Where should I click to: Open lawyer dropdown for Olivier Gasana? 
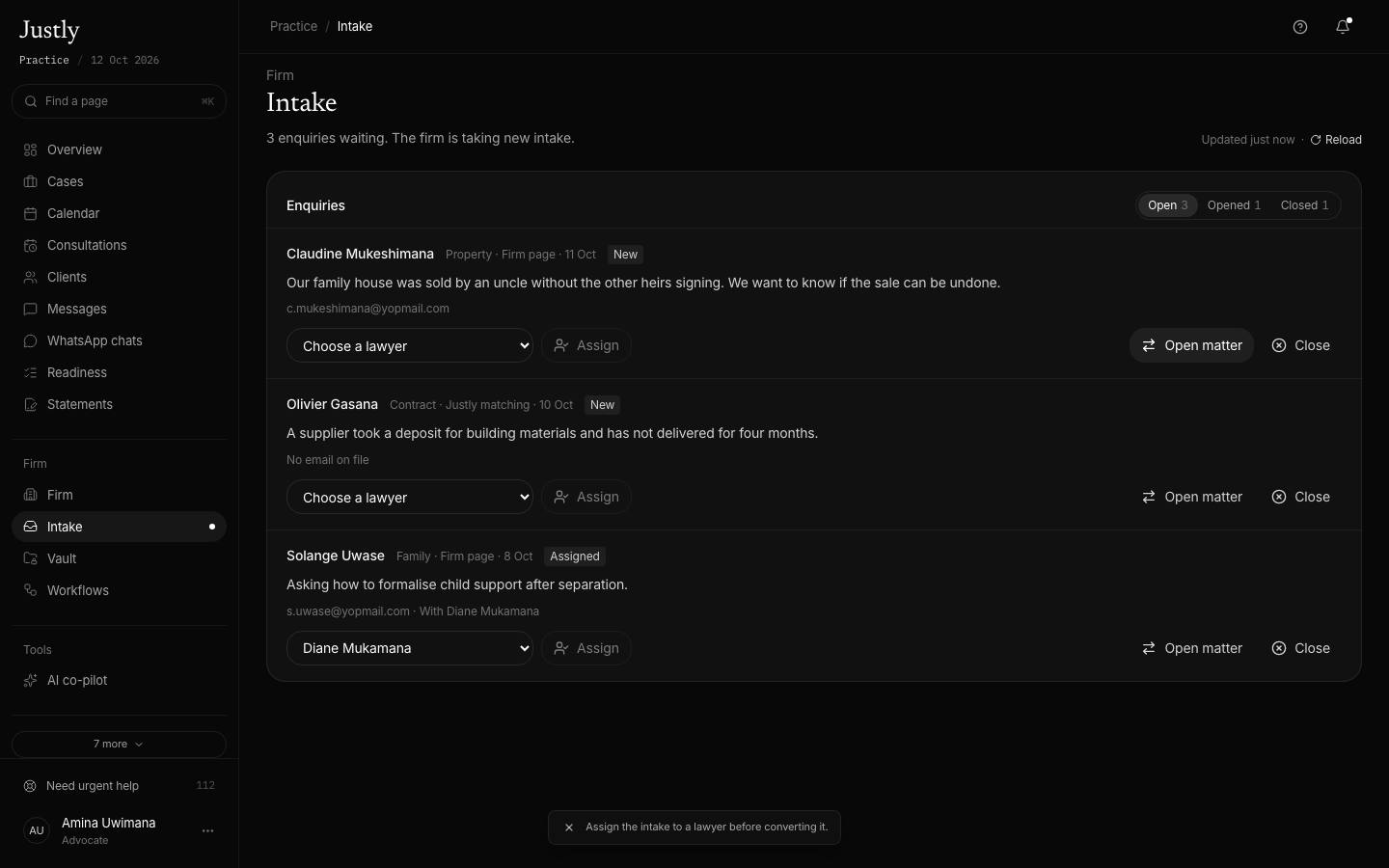tap(410, 498)
